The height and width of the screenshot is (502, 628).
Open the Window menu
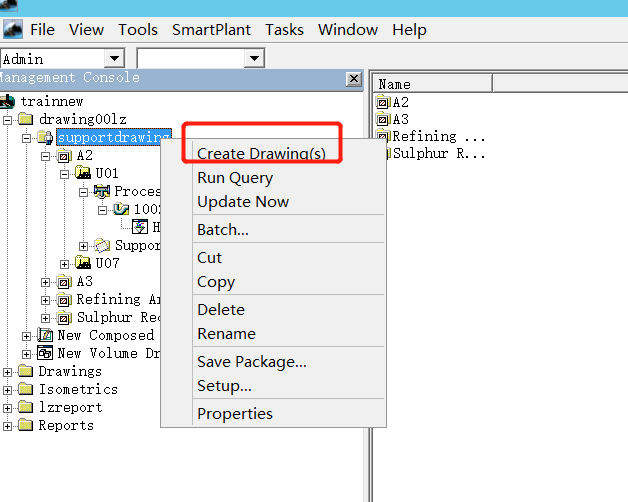click(x=348, y=30)
